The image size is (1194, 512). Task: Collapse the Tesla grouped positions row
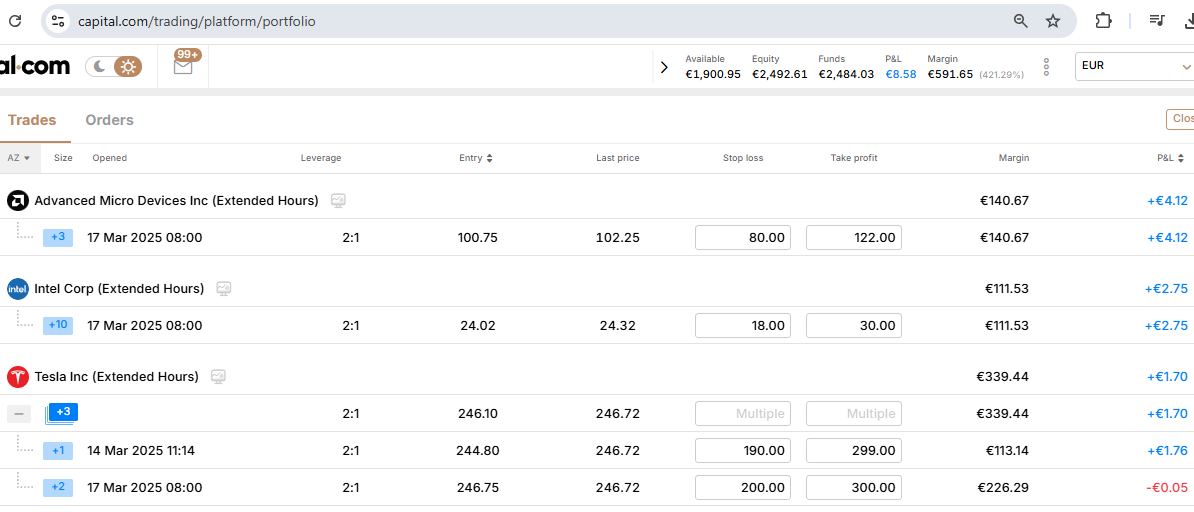(x=18, y=414)
